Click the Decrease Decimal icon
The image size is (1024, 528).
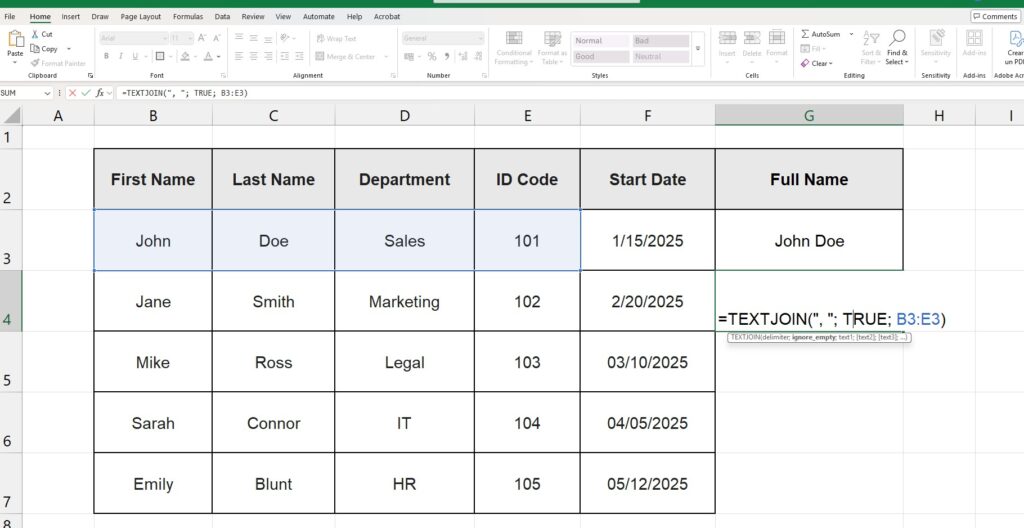(x=479, y=57)
